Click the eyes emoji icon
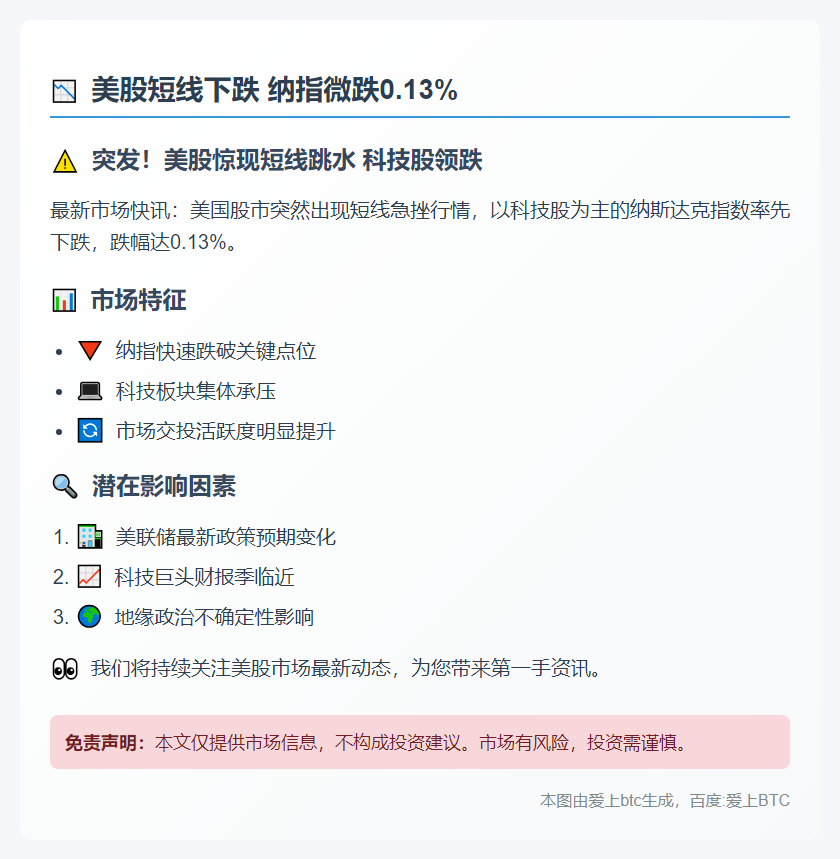 (64, 669)
